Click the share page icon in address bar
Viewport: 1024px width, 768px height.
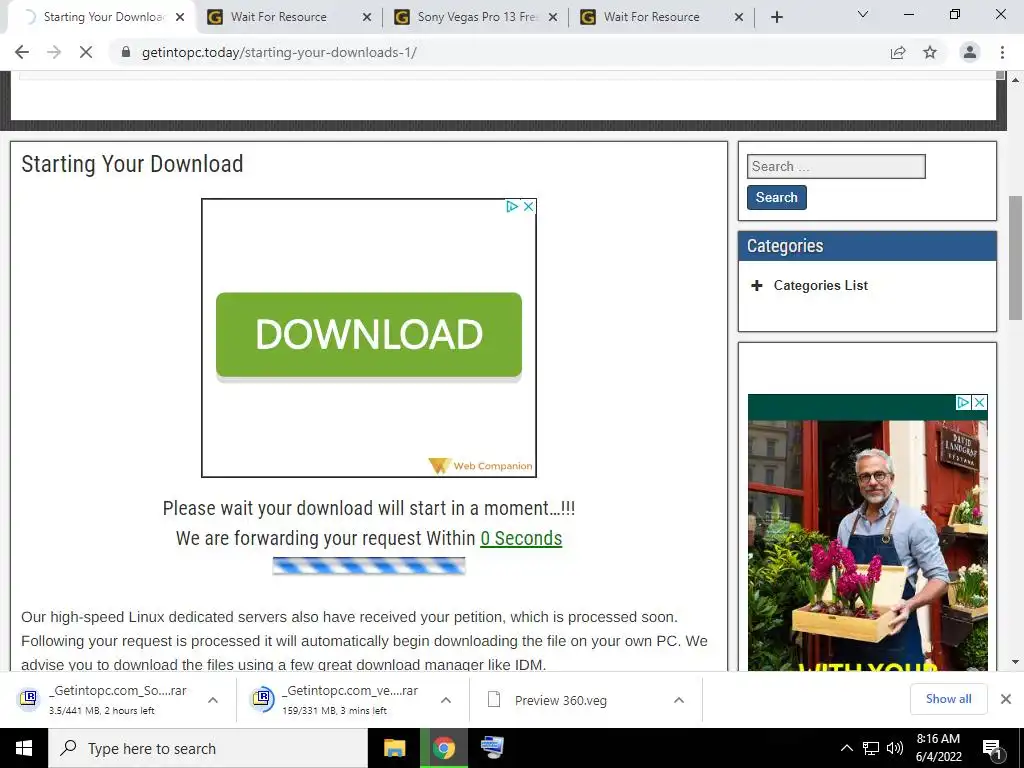tap(898, 52)
